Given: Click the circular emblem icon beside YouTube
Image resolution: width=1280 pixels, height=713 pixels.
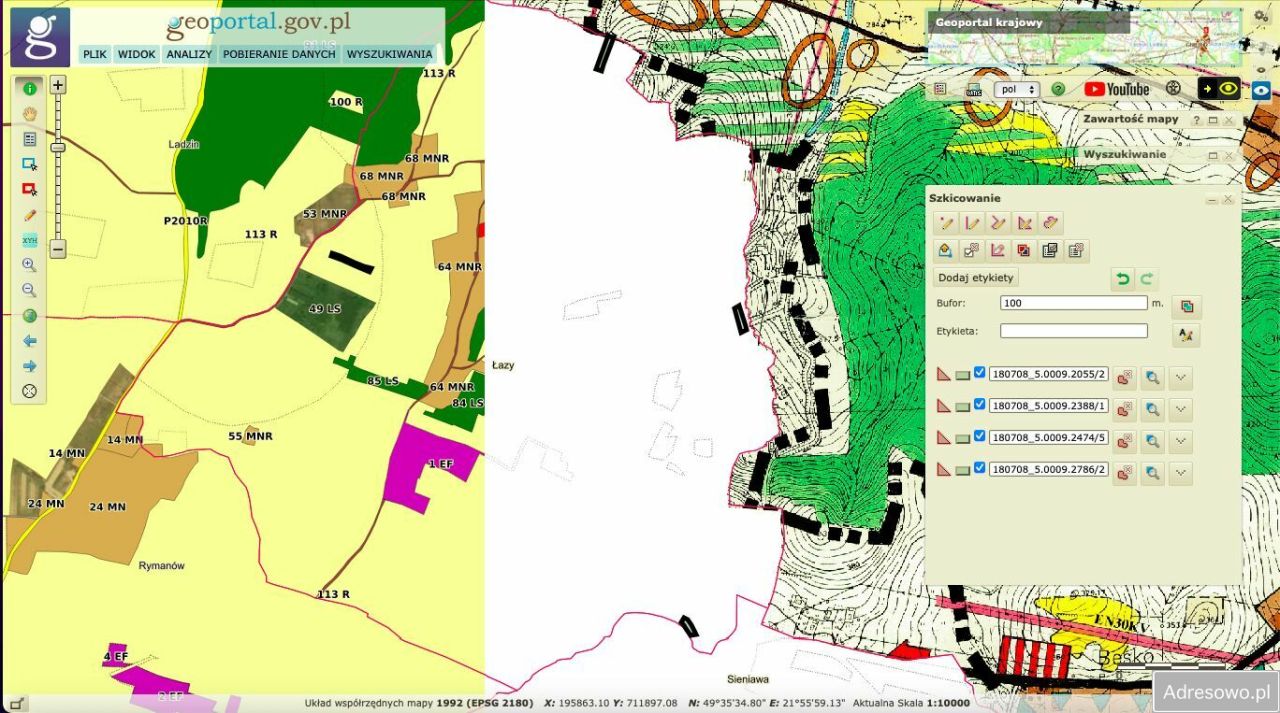Looking at the screenshot, I should click(1173, 89).
